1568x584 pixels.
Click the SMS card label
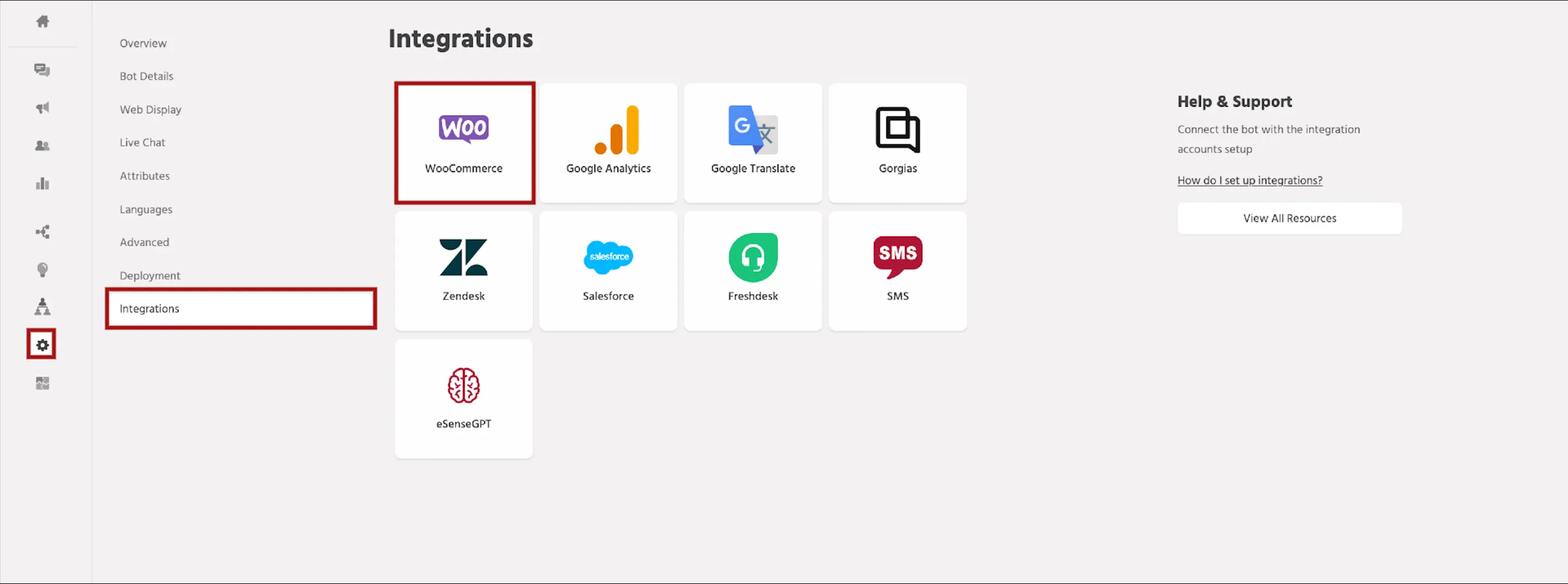pyautogui.click(x=897, y=296)
